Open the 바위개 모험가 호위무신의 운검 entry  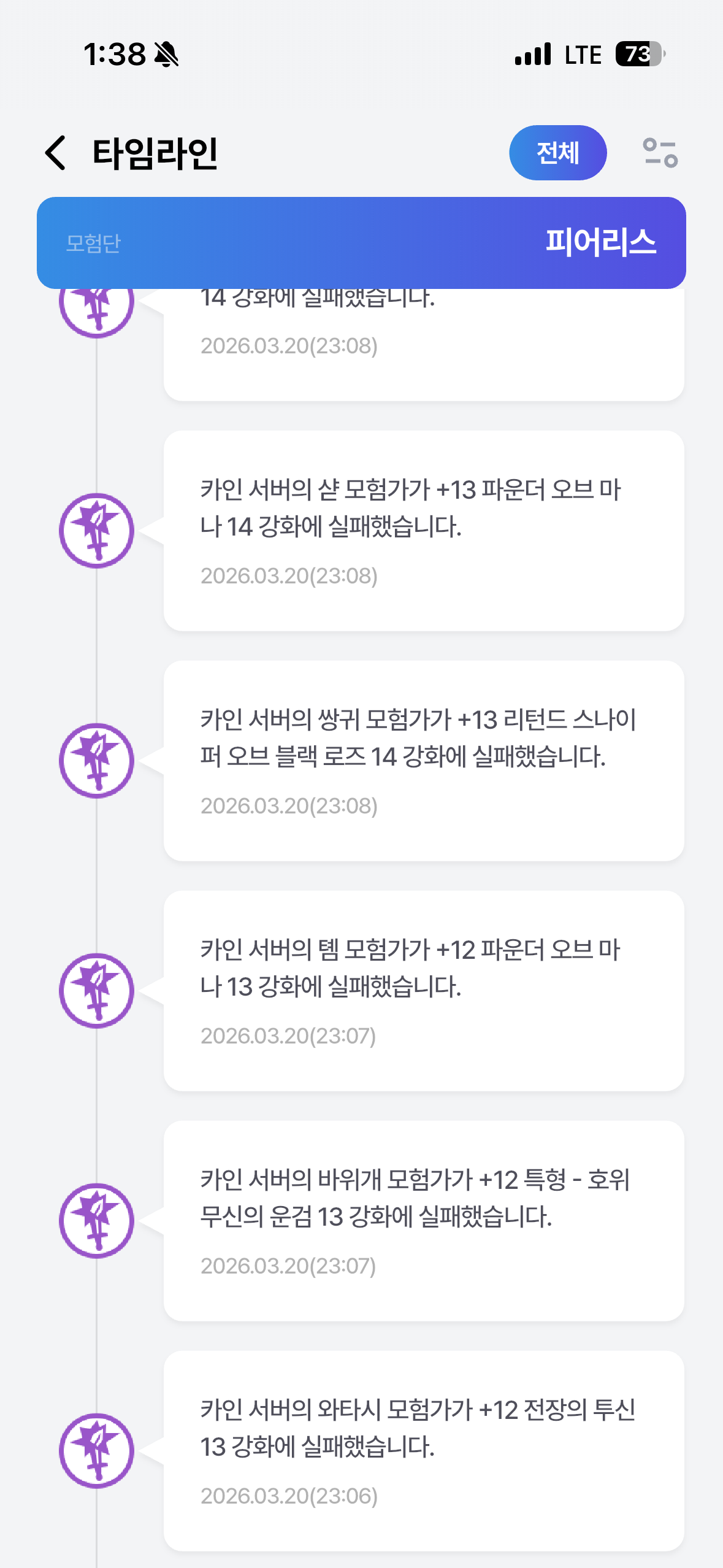tap(423, 1221)
